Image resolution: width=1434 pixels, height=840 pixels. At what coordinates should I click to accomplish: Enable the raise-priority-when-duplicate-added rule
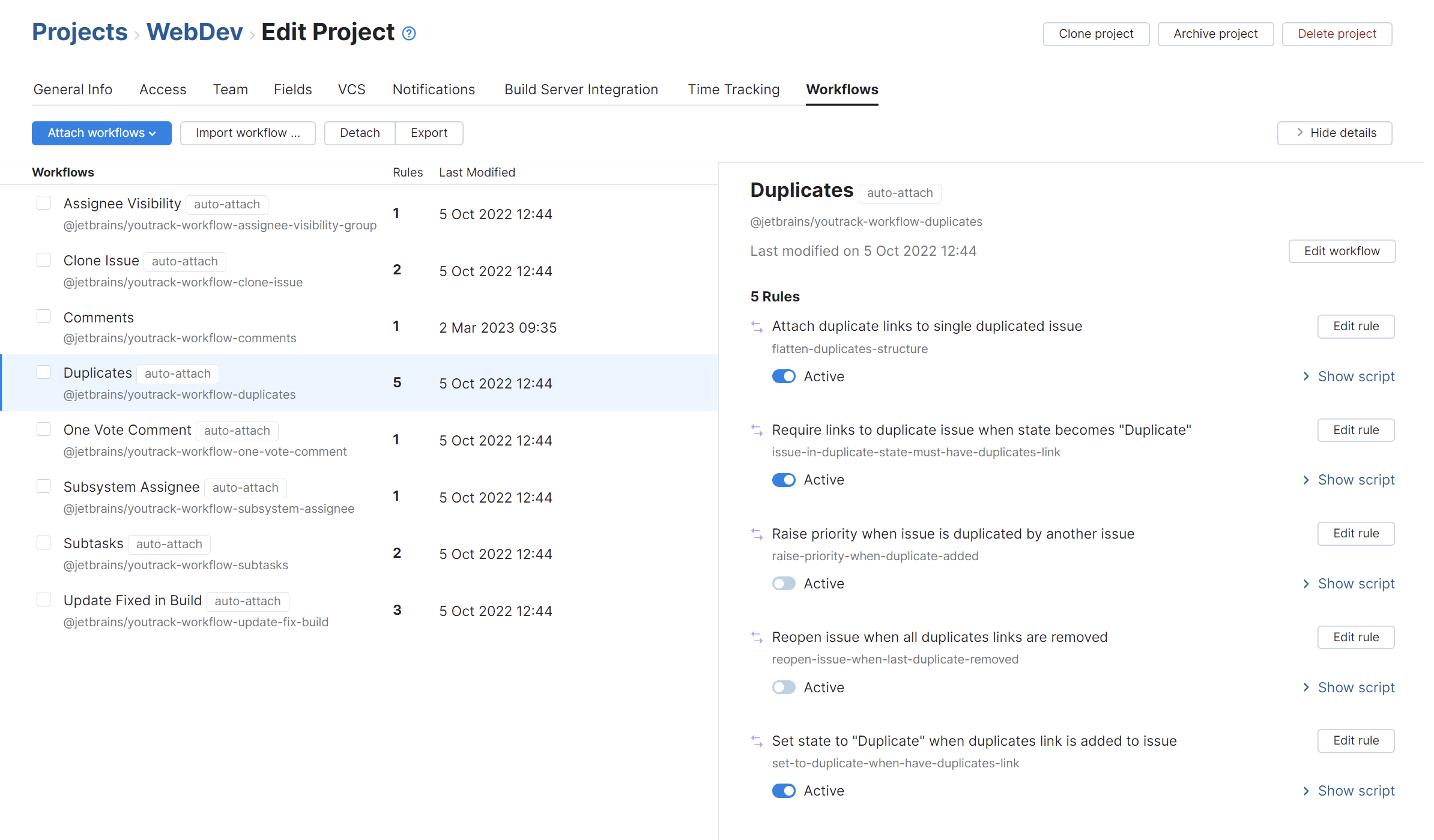(784, 583)
